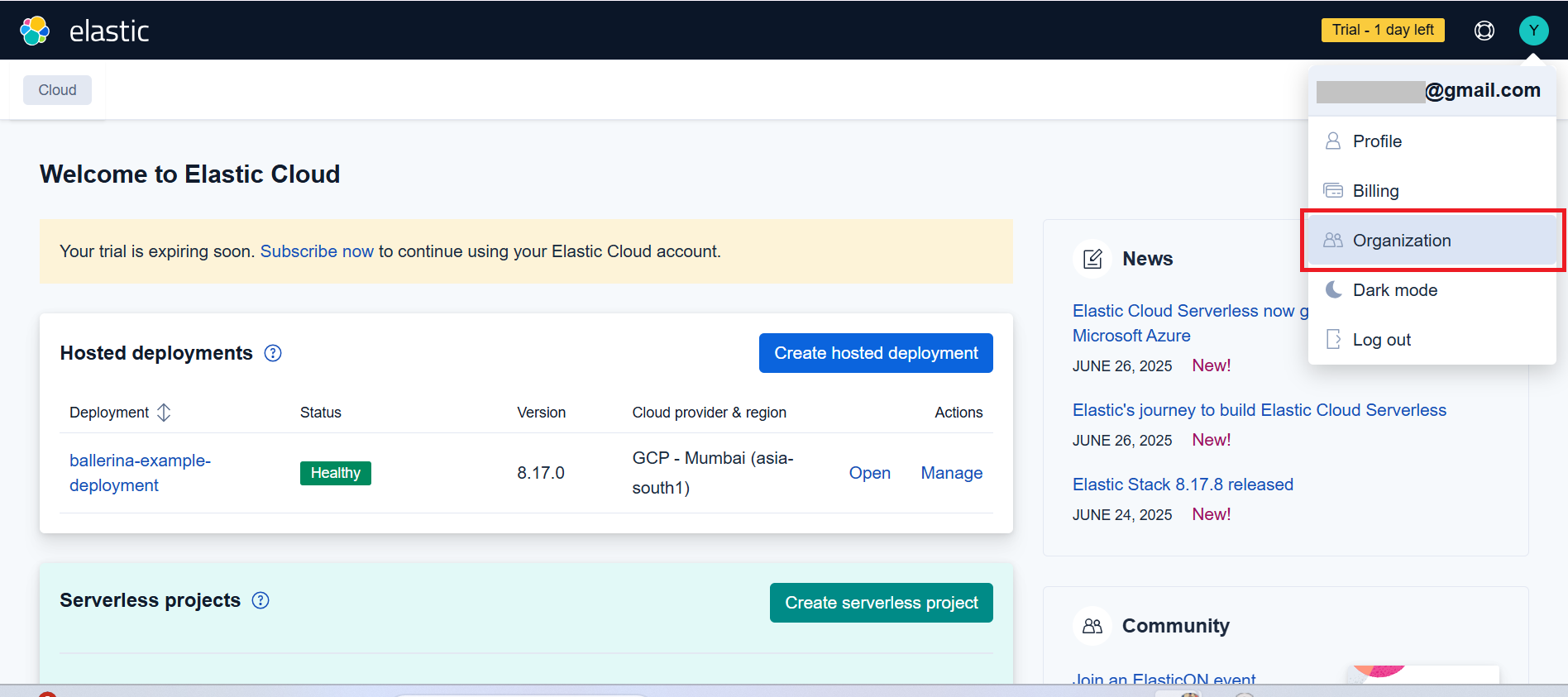
Task: Click the Community people icon
Action: (1092, 626)
